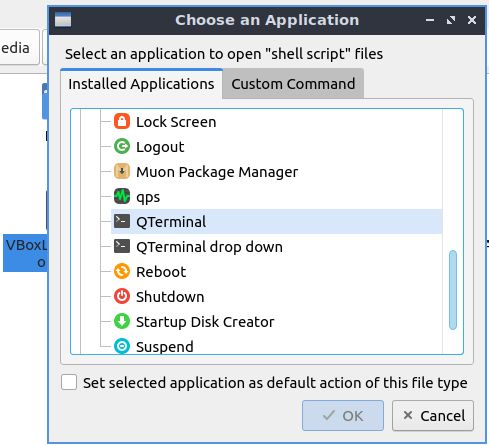Click the green Logout icon
Screen dimensions: 489x446
coord(122,147)
